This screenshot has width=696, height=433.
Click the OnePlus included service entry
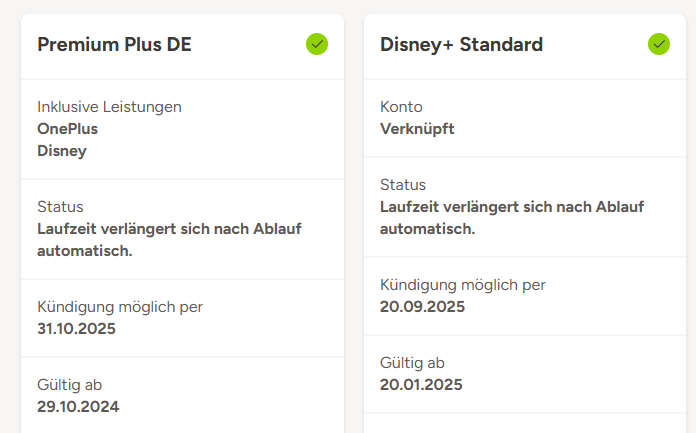coord(67,129)
